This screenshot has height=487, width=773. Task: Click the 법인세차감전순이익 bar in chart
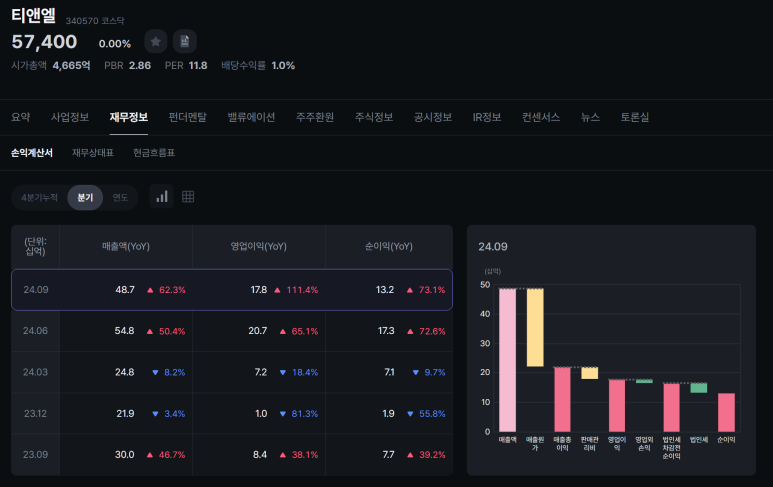[x=671, y=408]
